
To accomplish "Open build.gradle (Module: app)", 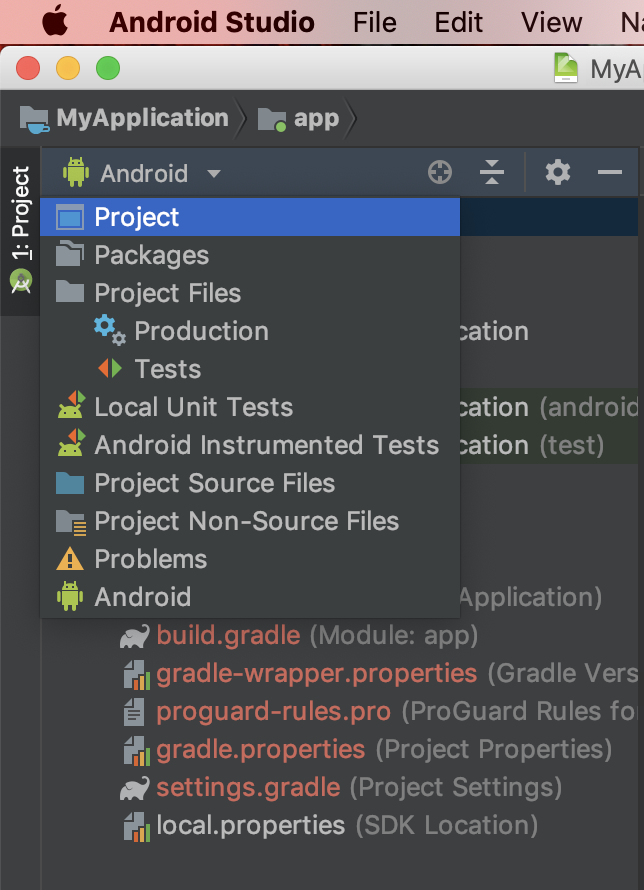I will point(317,636).
